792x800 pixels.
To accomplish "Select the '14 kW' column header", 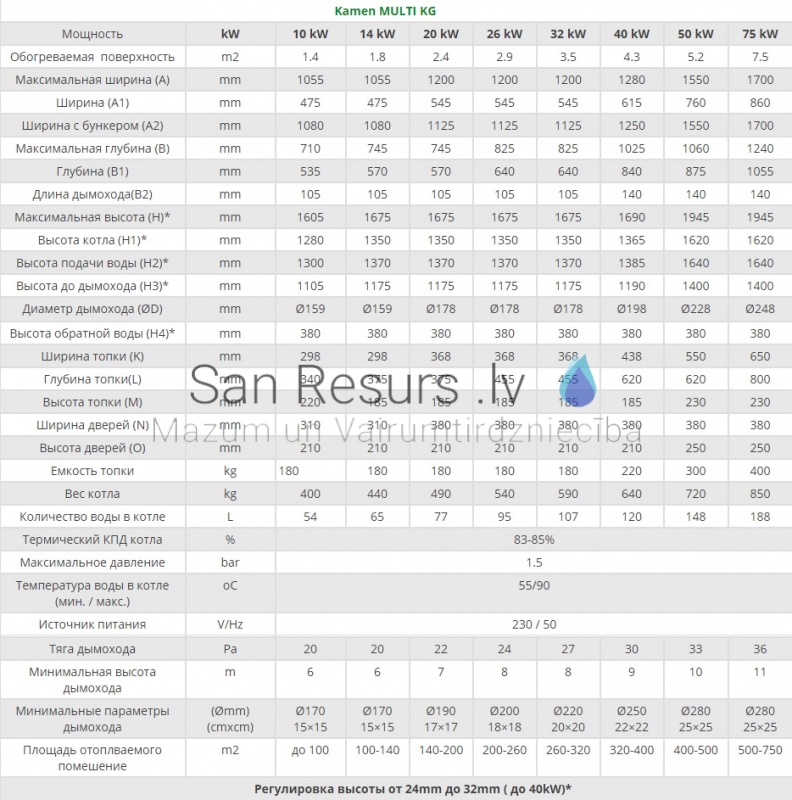I will (x=377, y=34).
